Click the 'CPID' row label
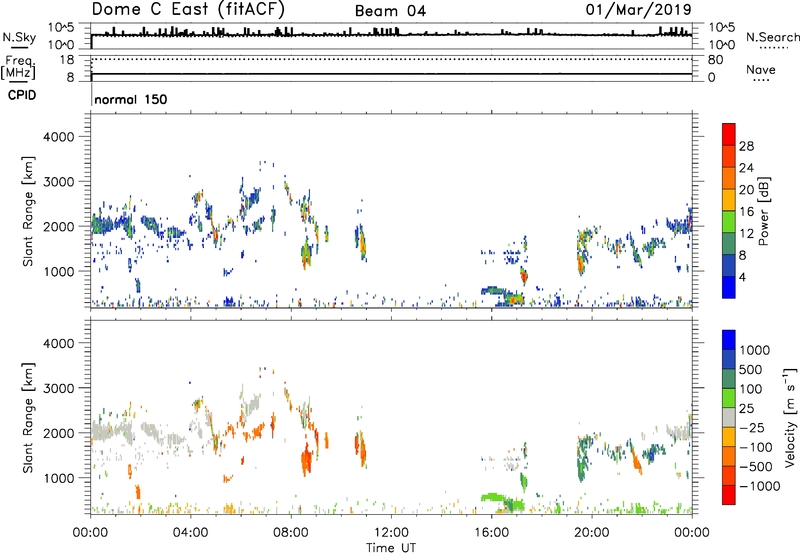Viewport: 800px width, 554px height. coord(22,95)
